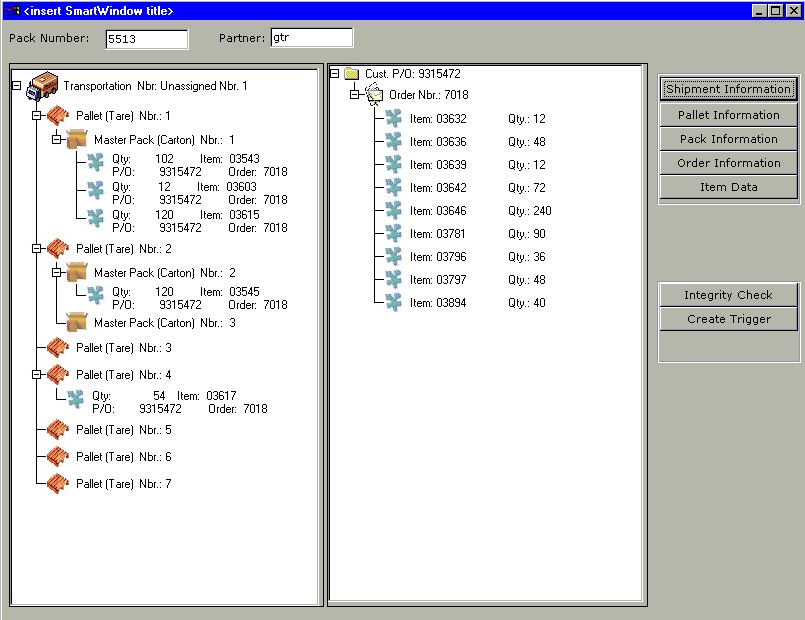
Task: Click Master Pack Carton Nbr. 3 box icon
Action: (x=77, y=323)
